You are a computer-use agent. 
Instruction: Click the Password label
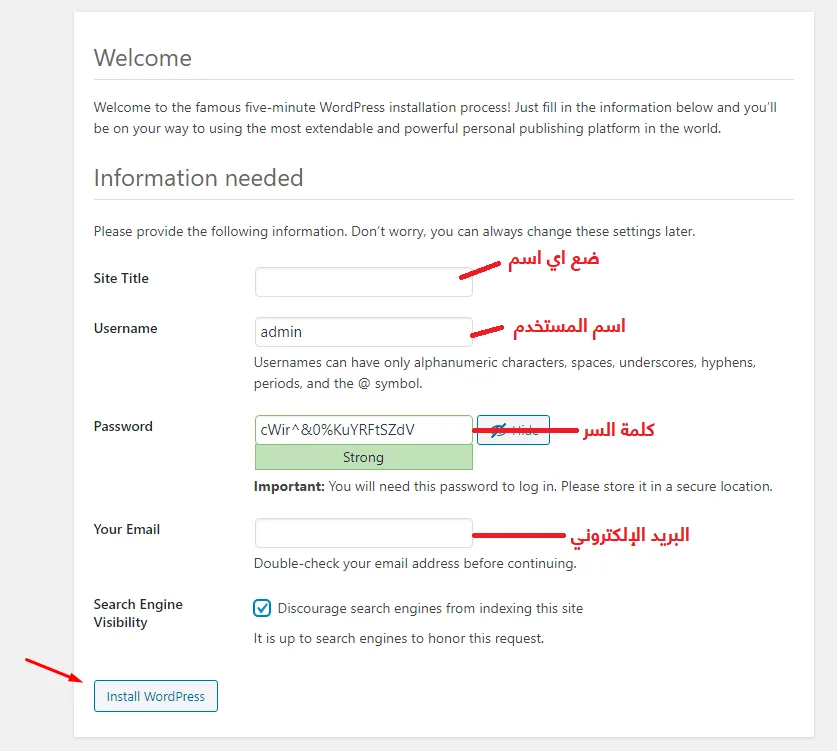(123, 426)
